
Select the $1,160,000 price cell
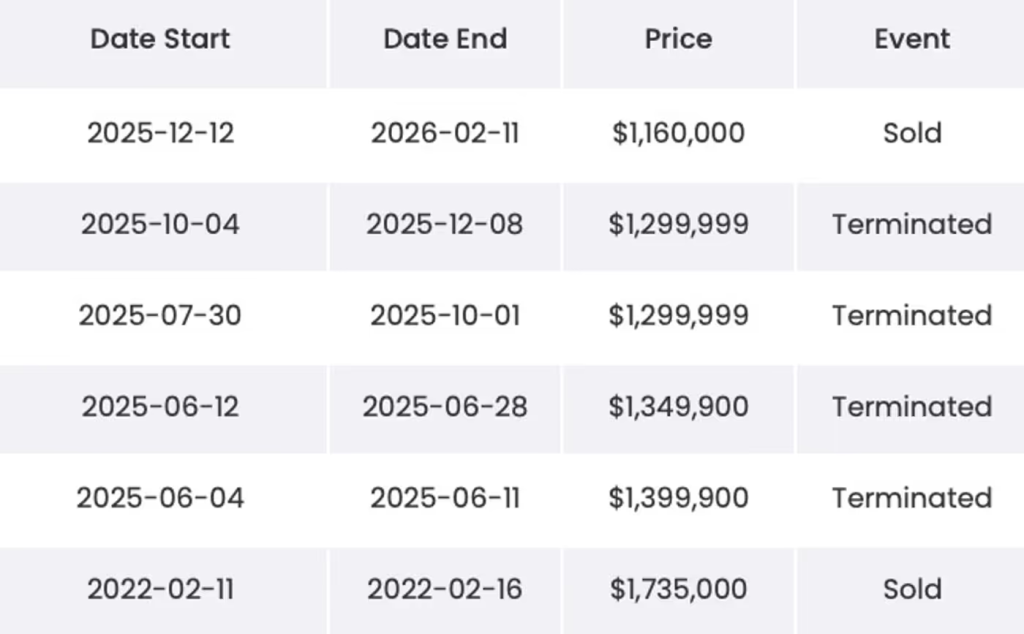point(678,133)
